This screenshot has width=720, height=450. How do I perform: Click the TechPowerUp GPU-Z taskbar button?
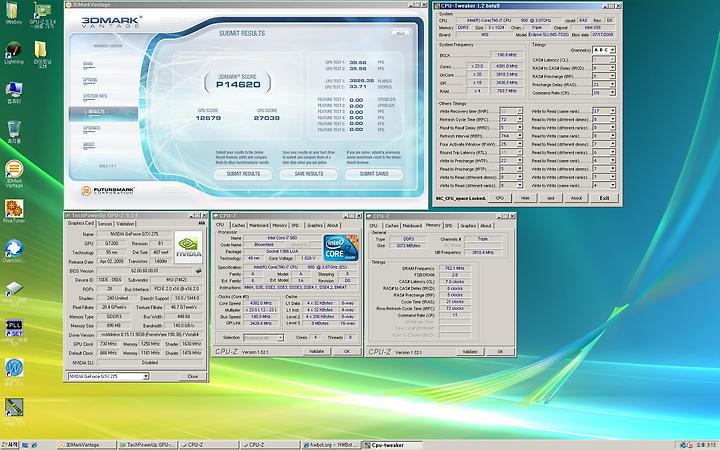[147, 445]
